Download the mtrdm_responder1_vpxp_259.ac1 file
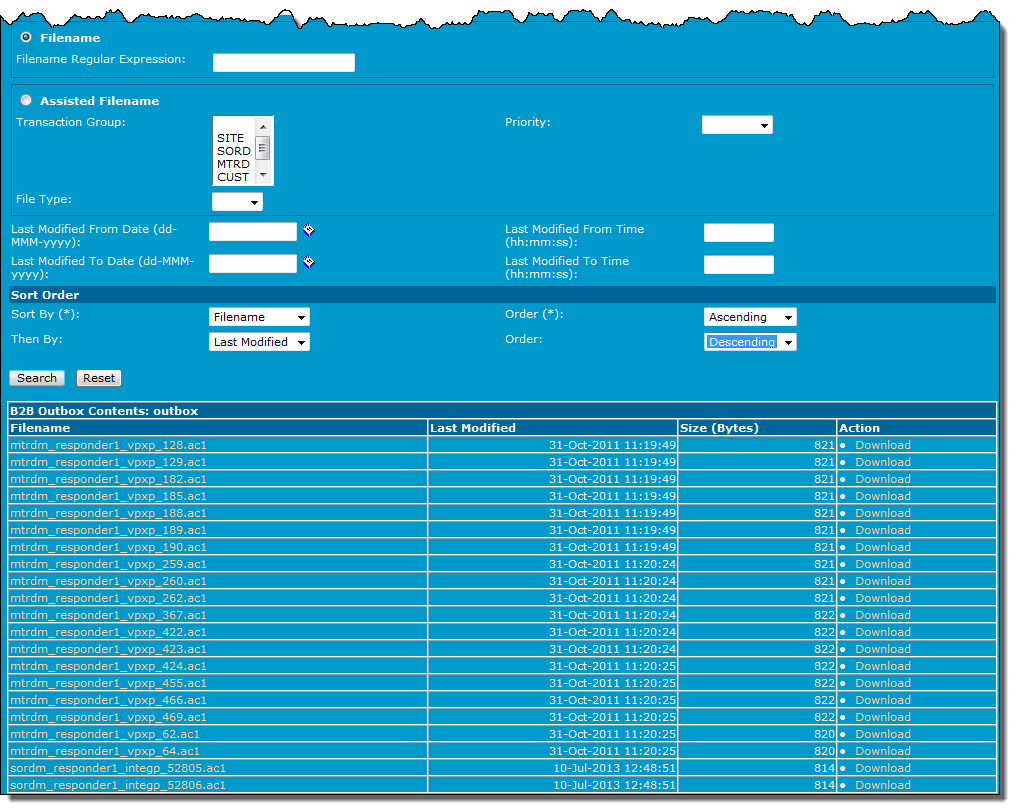Image resolution: width=1016 pixels, height=811 pixels. [882, 564]
